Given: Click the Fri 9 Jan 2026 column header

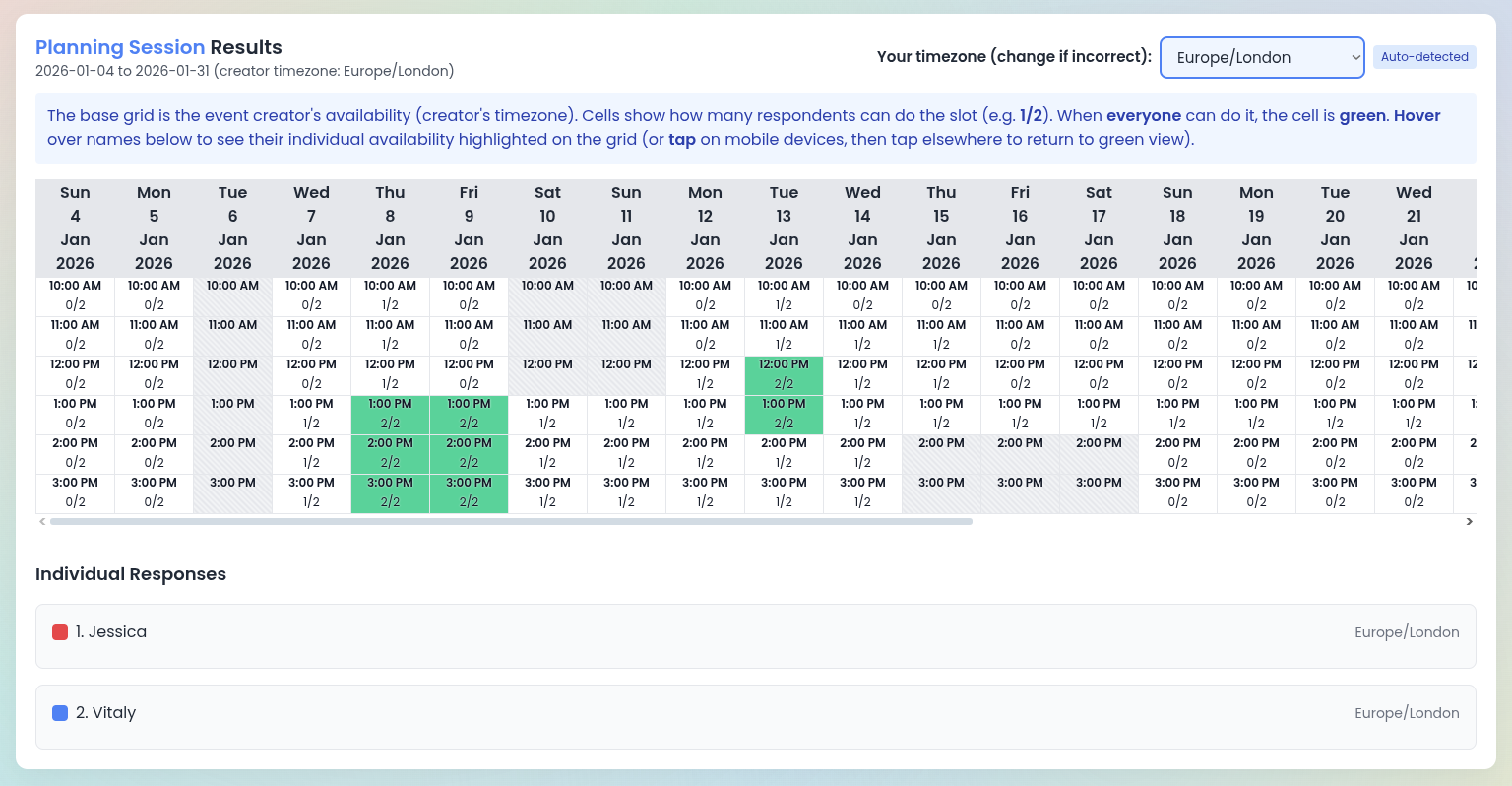Looking at the screenshot, I should [x=469, y=228].
